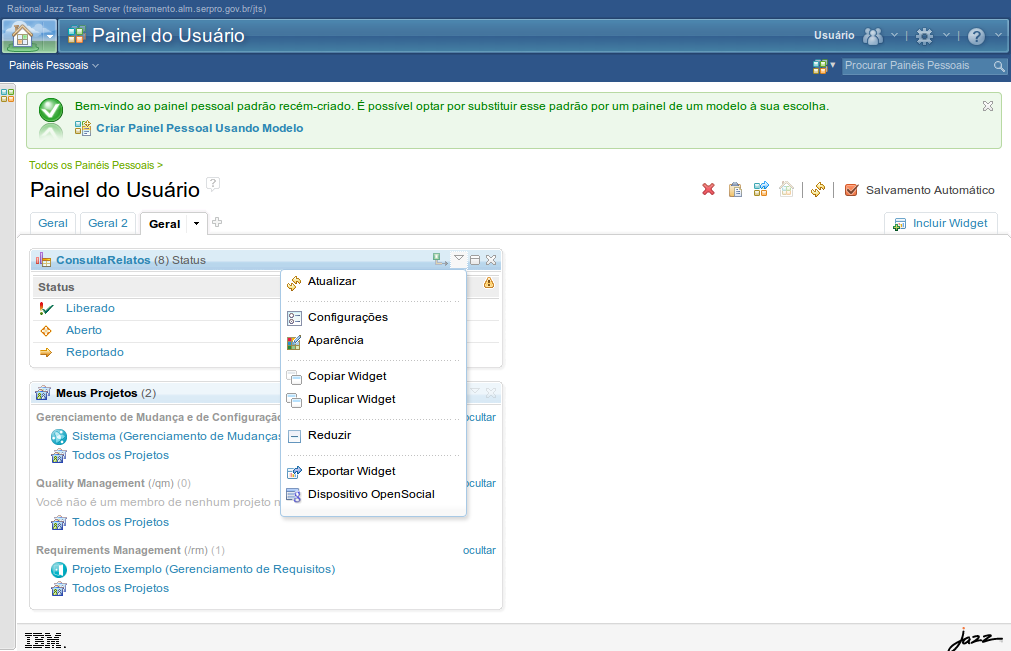
Task: Click Todos os Projetos under Gerenciamento de Mudança
Action: point(121,455)
